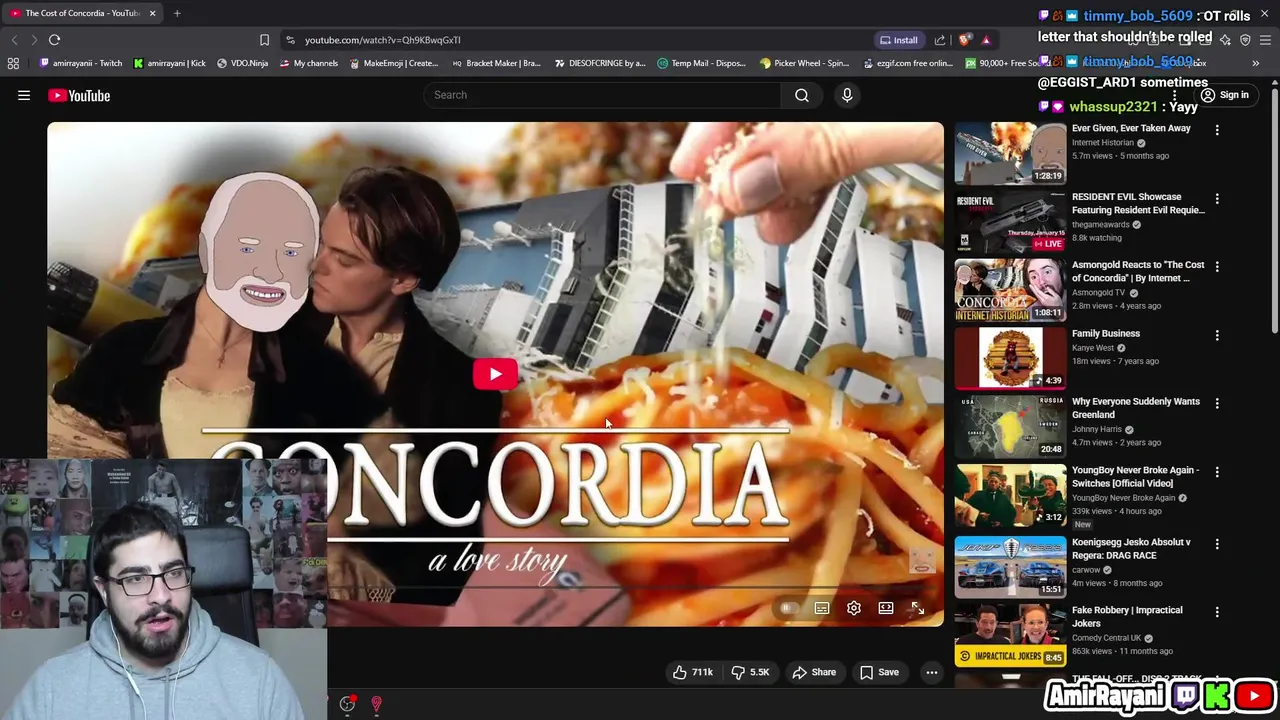Open My channels bookmark
1280x720 pixels.
click(x=309, y=63)
